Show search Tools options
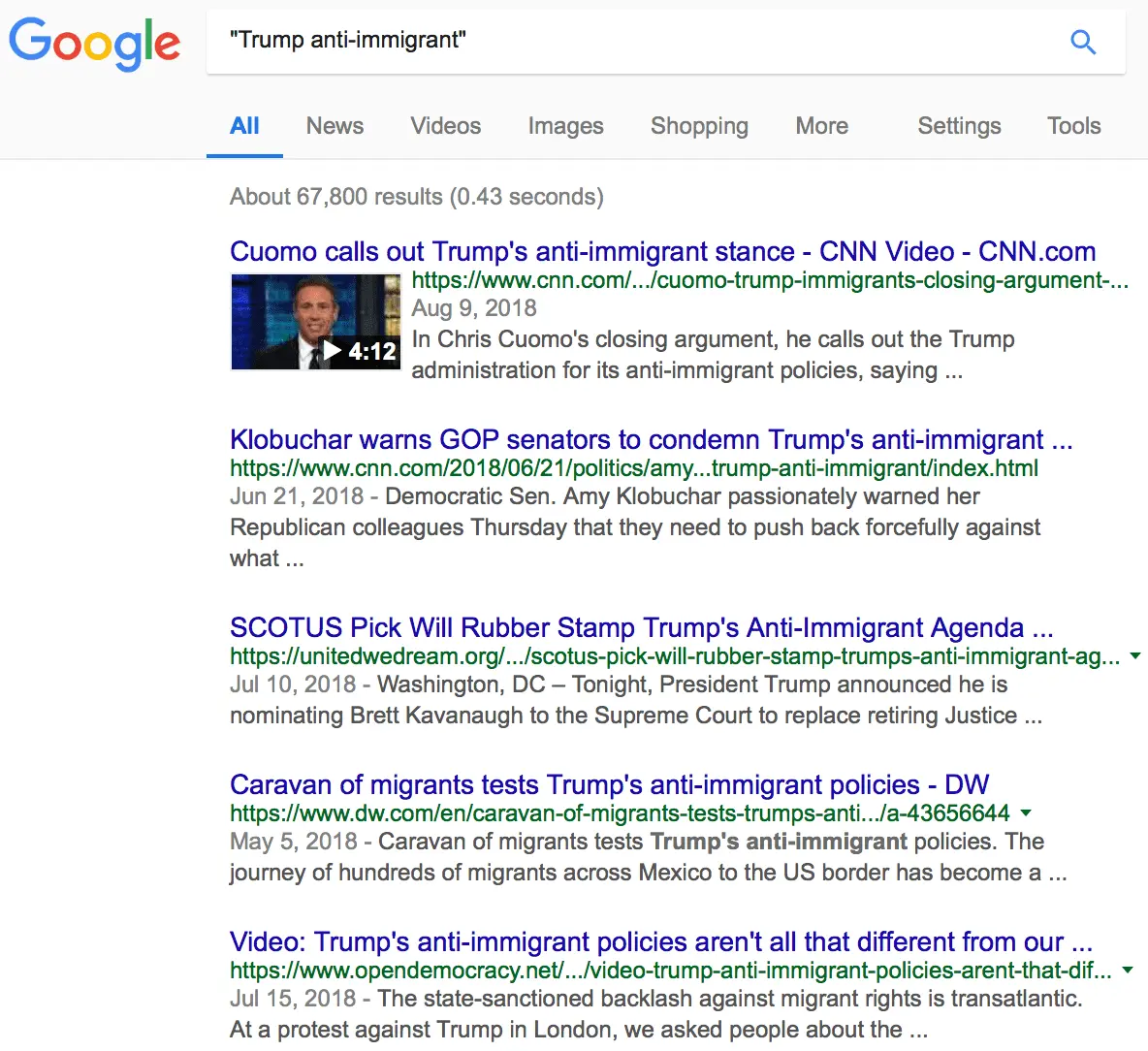This screenshot has width=1148, height=1051. click(1073, 126)
